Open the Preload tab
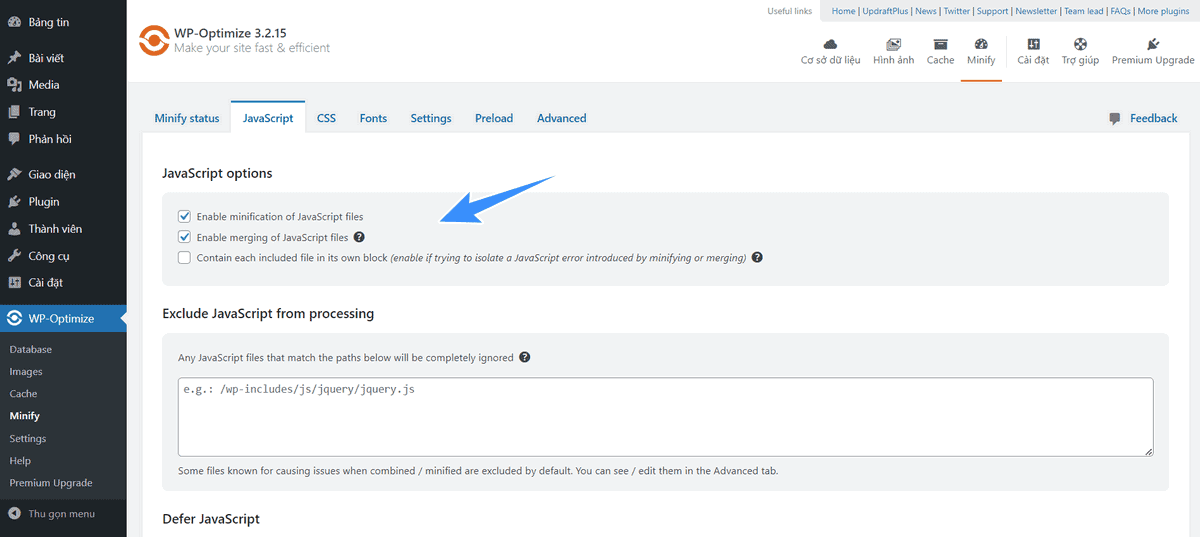The height and width of the screenshot is (537, 1200). coord(494,118)
